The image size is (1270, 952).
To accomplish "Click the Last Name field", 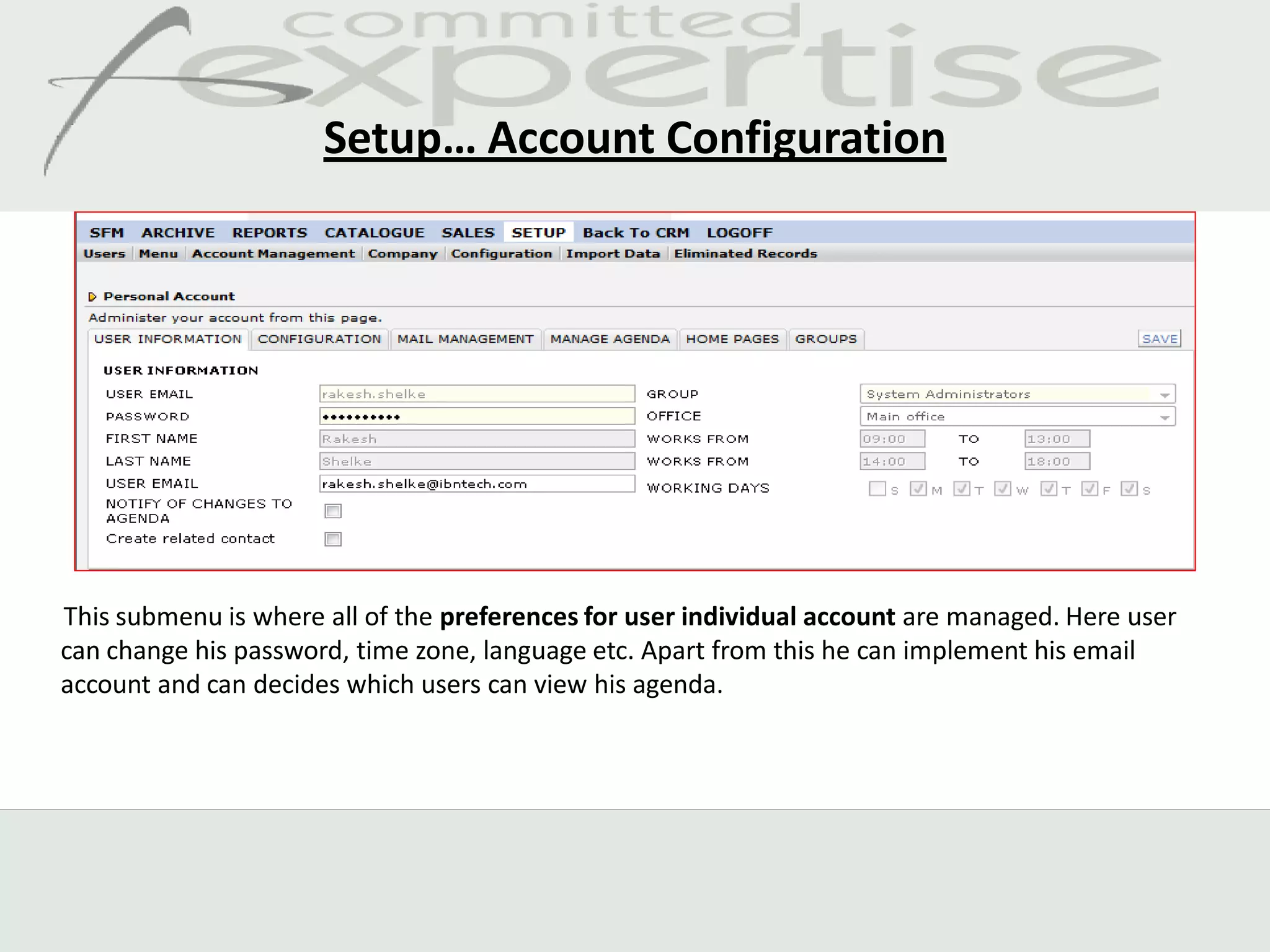I will (477, 461).
